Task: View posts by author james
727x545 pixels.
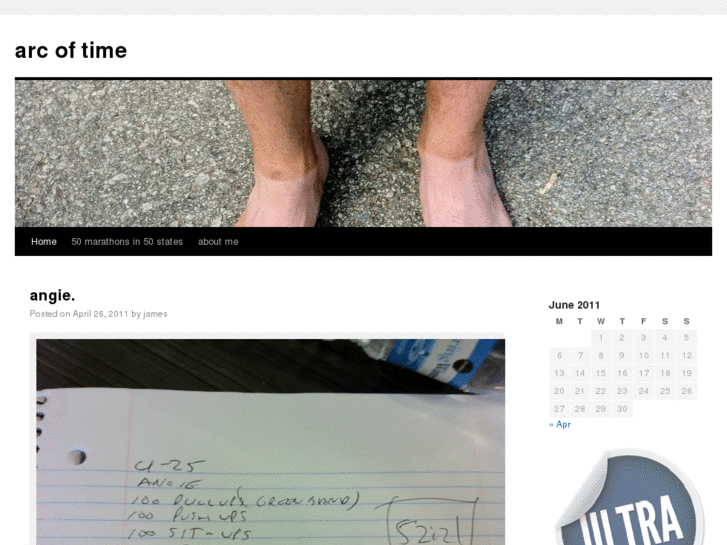Action: (155, 314)
